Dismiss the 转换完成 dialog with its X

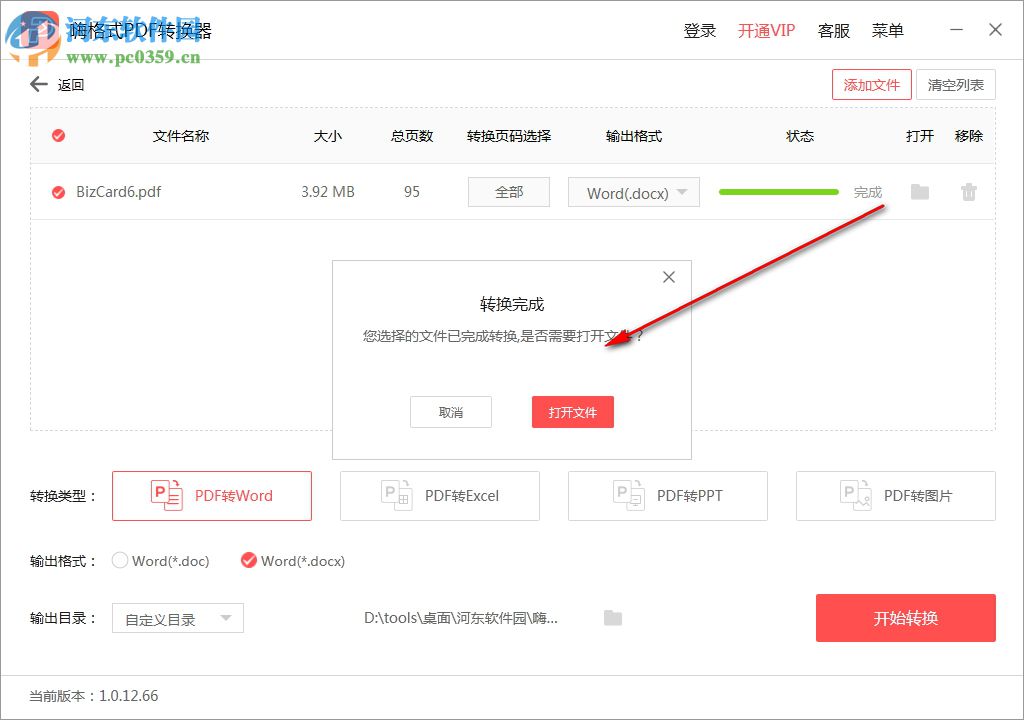click(x=668, y=277)
